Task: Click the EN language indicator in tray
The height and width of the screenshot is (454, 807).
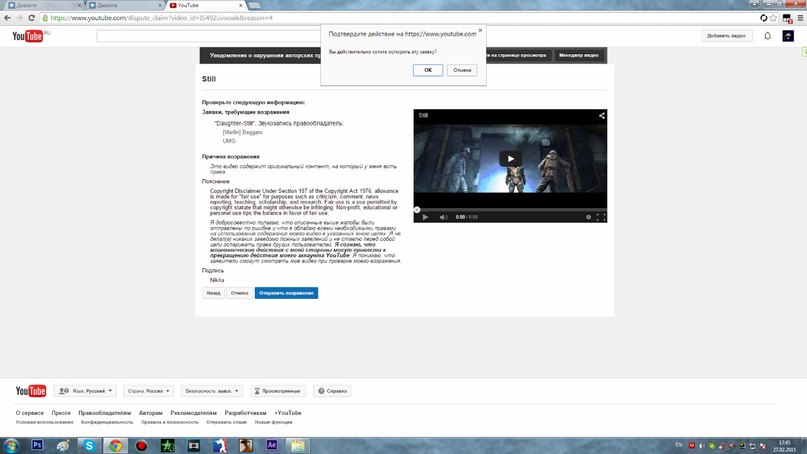Action: (678, 445)
